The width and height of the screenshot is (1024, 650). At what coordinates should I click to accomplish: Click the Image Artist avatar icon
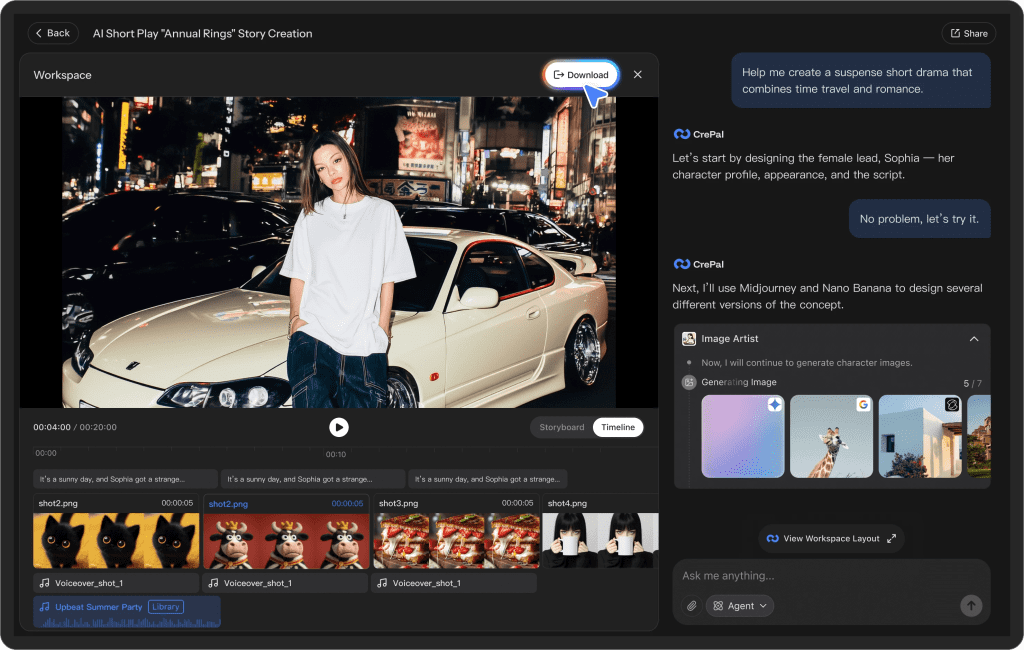point(689,339)
